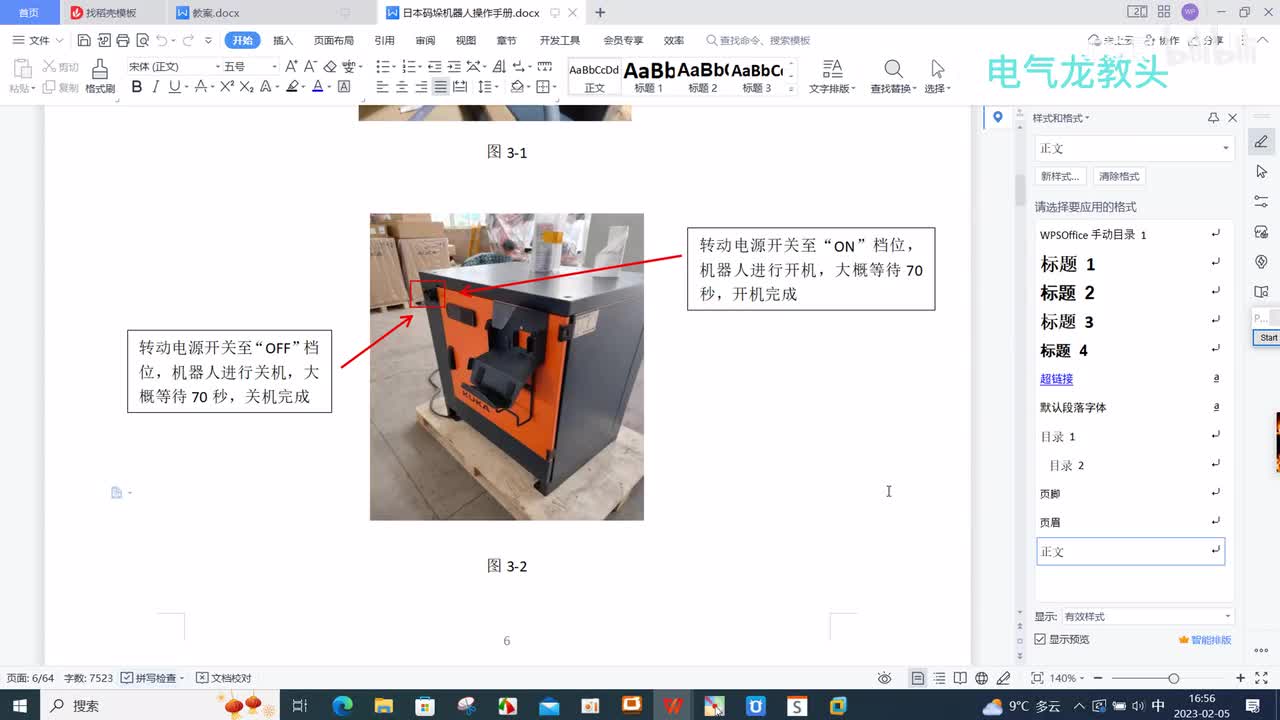Click the text highlight color swatch
This screenshot has width=1280, height=720.
tap(292, 87)
